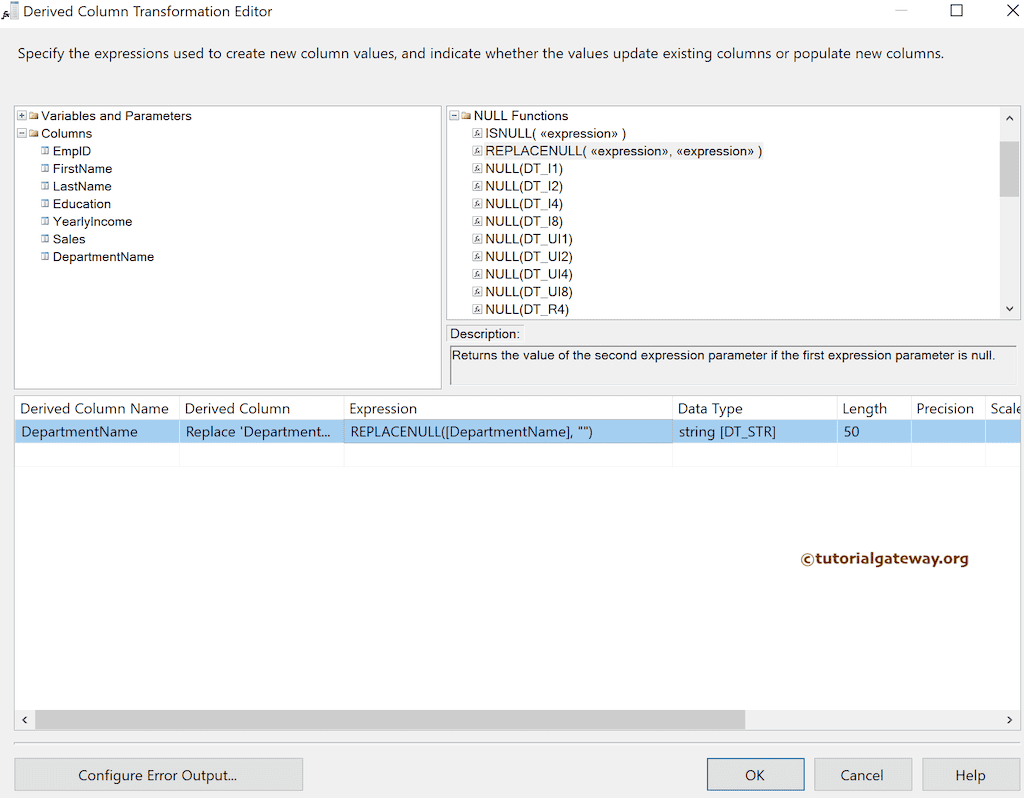Select the EmpID column icon
The width and height of the screenshot is (1024, 798).
(43, 151)
